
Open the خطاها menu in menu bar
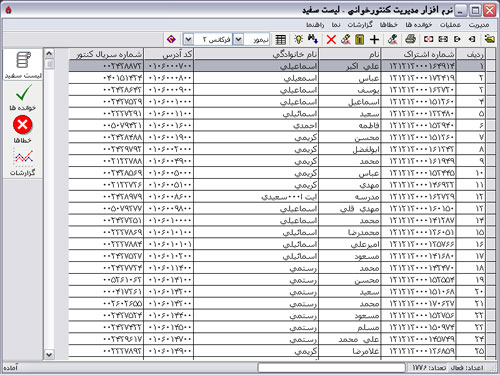point(389,25)
